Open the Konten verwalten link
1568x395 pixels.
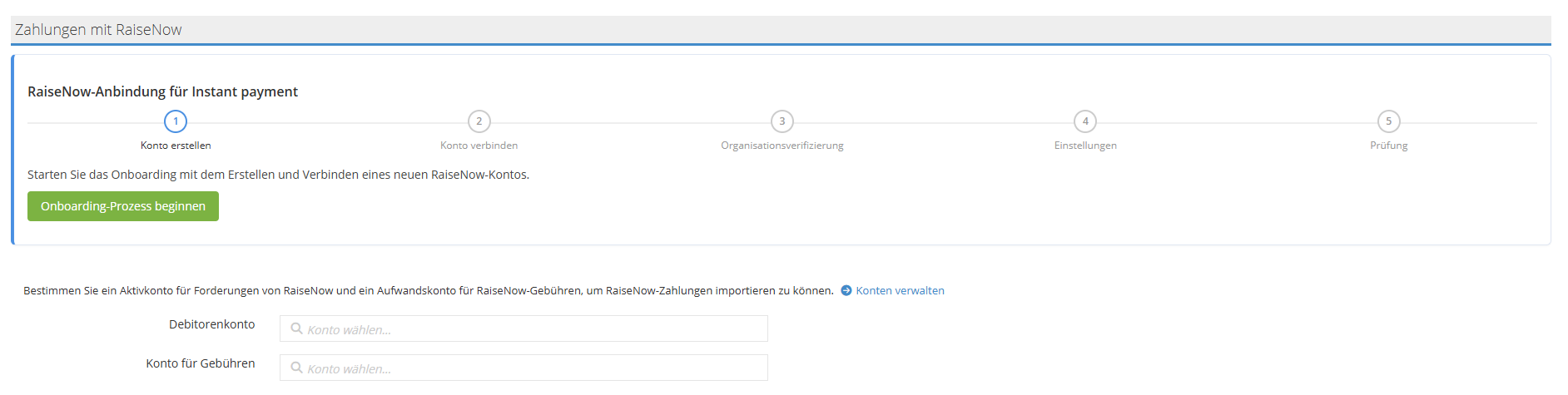coord(900,290)
